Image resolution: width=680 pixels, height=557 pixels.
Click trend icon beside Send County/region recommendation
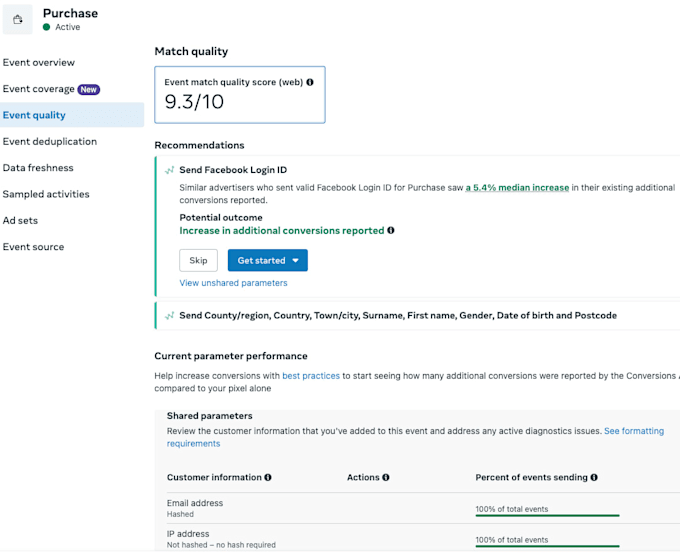tap(170, 315)
